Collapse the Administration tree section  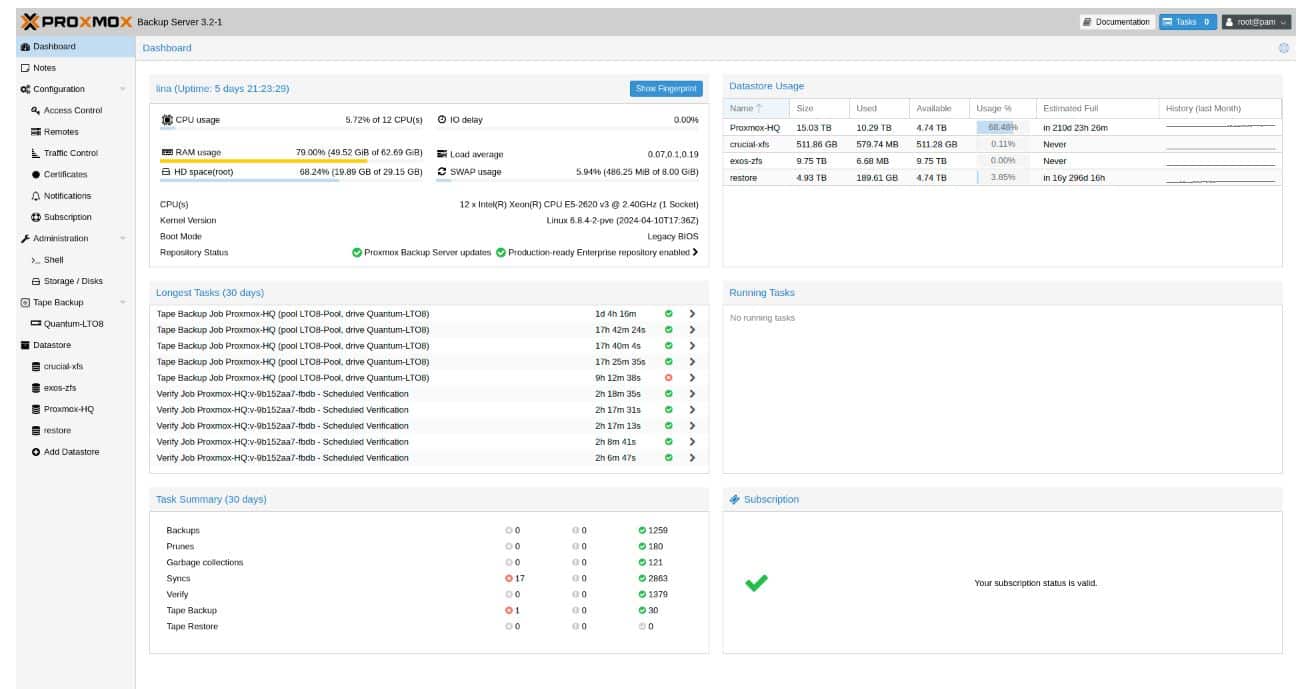123,239
